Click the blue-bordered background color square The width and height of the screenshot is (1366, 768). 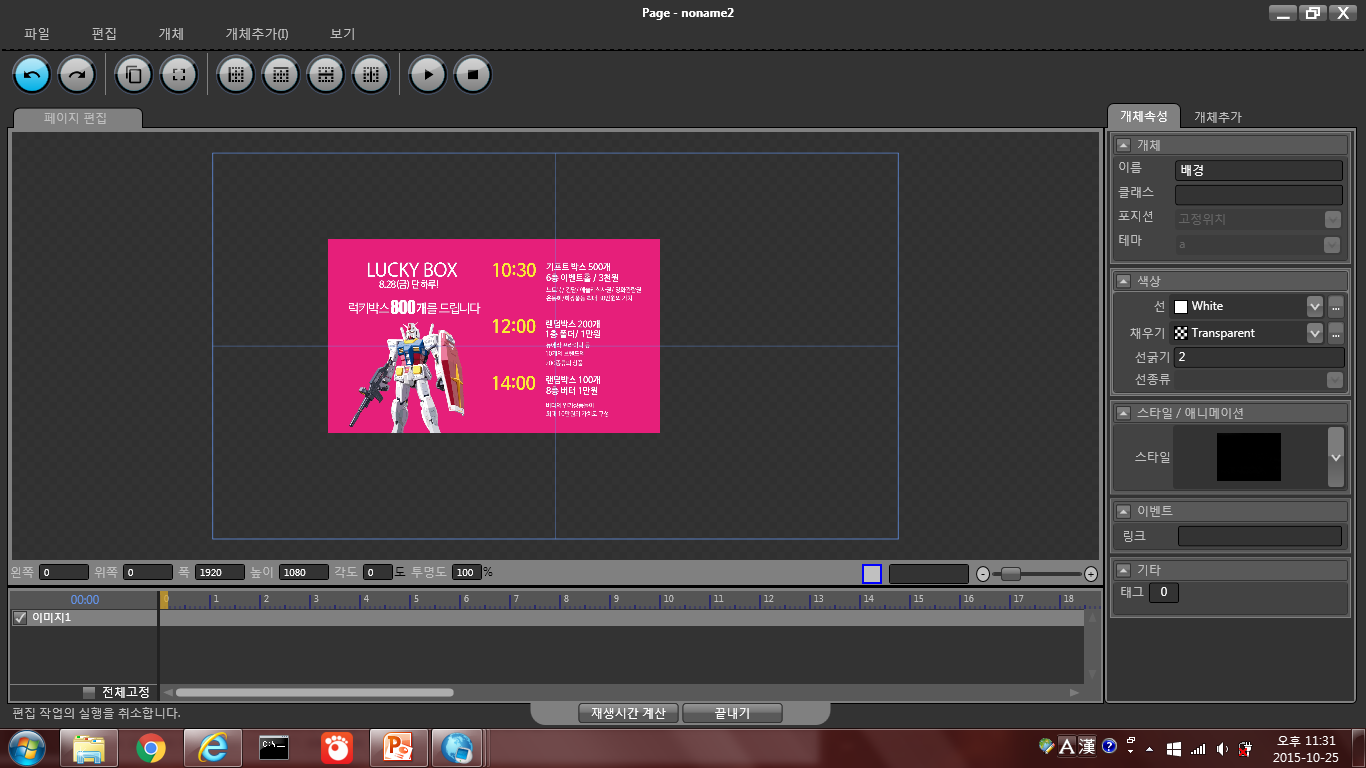[x=872, y=574]
